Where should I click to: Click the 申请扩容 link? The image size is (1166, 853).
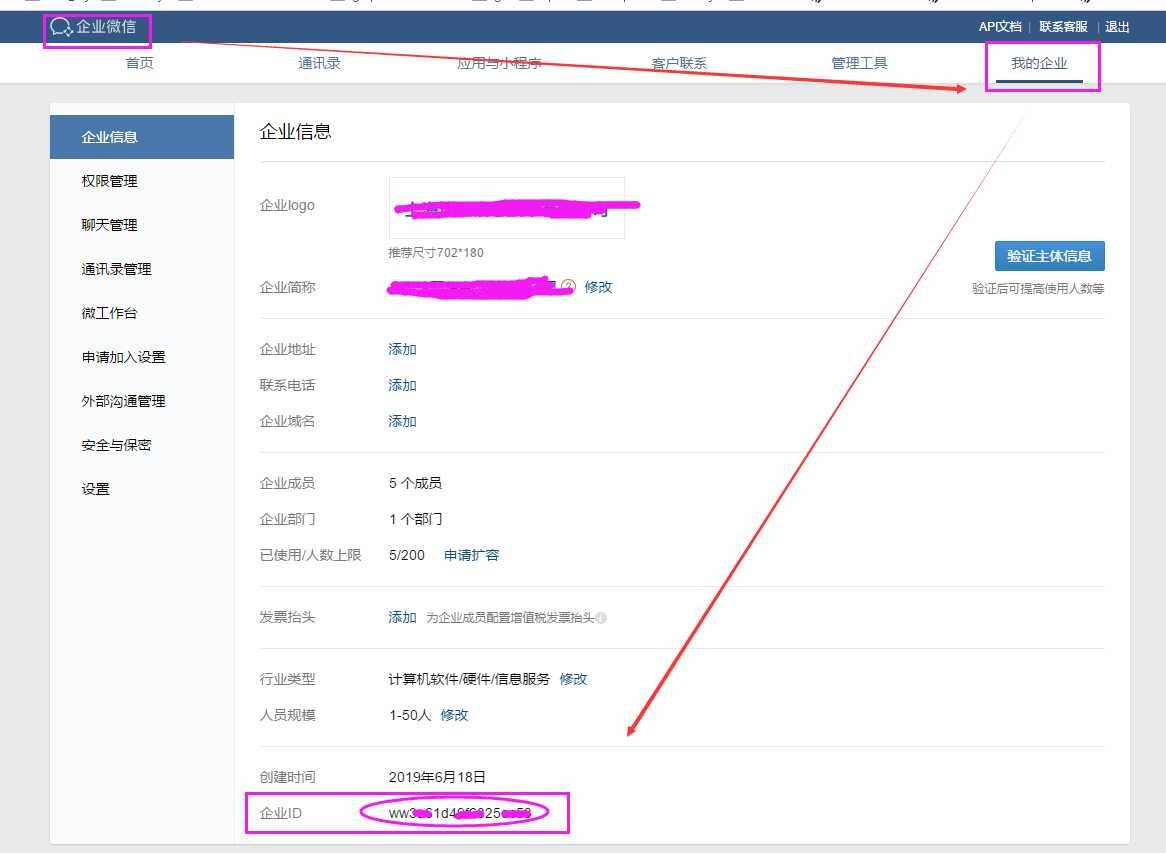click(471, 555)
